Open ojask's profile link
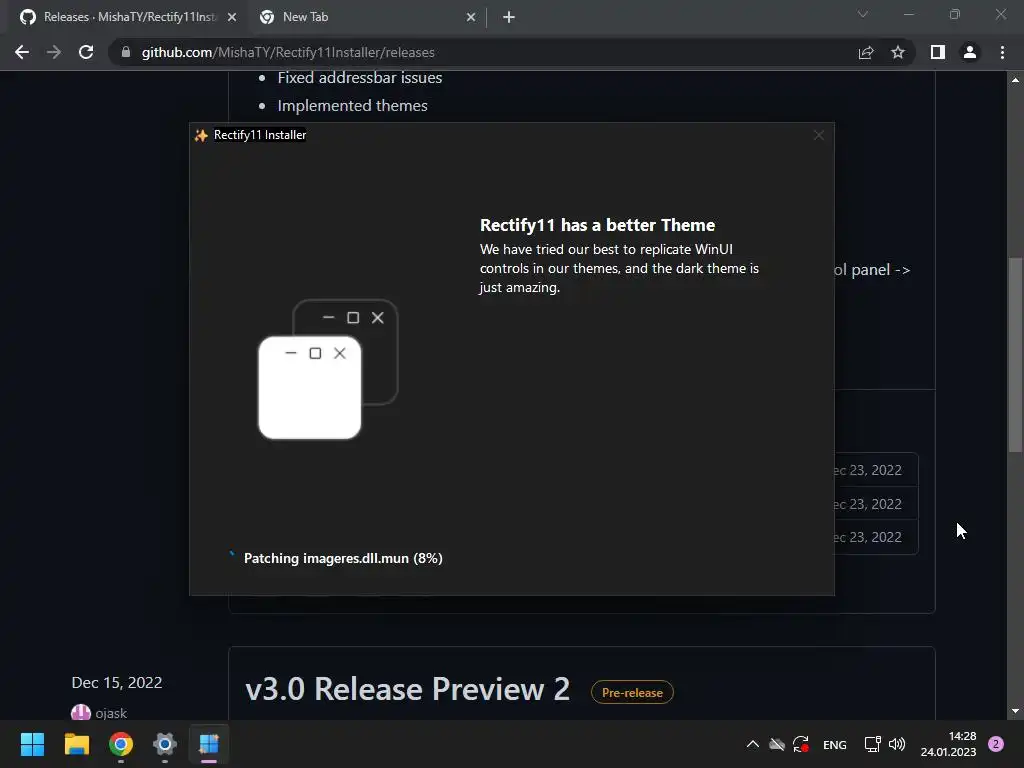Viewport: 1024px width, 768px height. pyautogui.click(x=111, y=713)
